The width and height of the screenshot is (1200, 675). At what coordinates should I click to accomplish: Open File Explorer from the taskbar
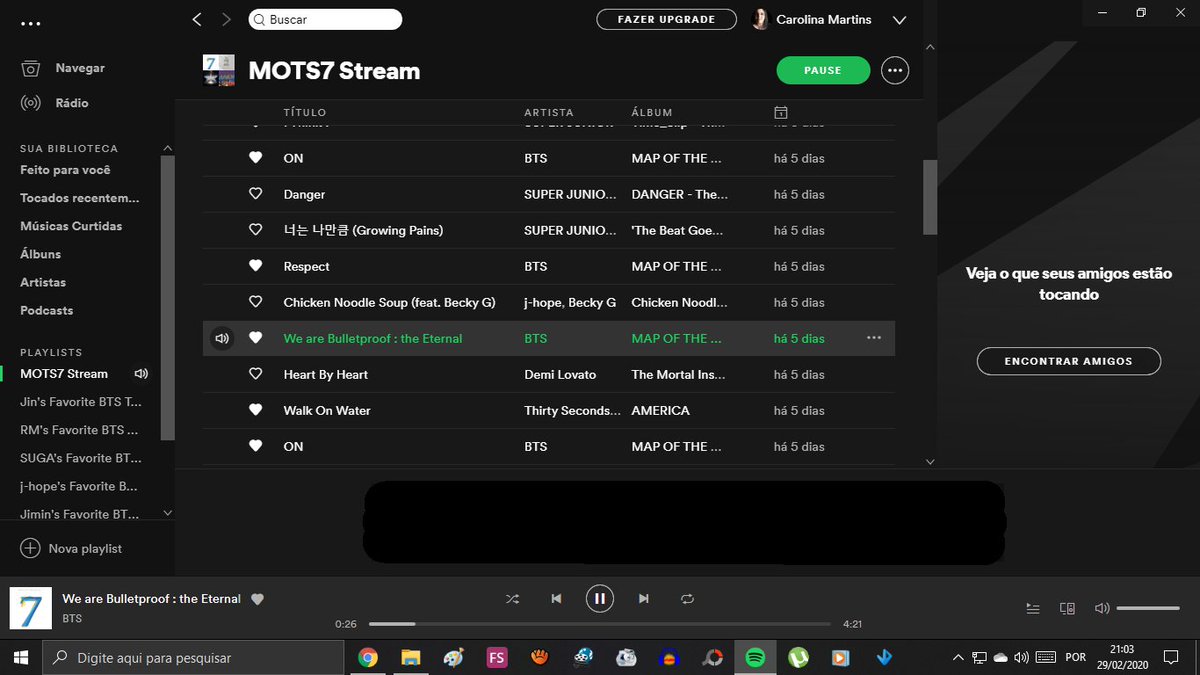coord(411,657)
